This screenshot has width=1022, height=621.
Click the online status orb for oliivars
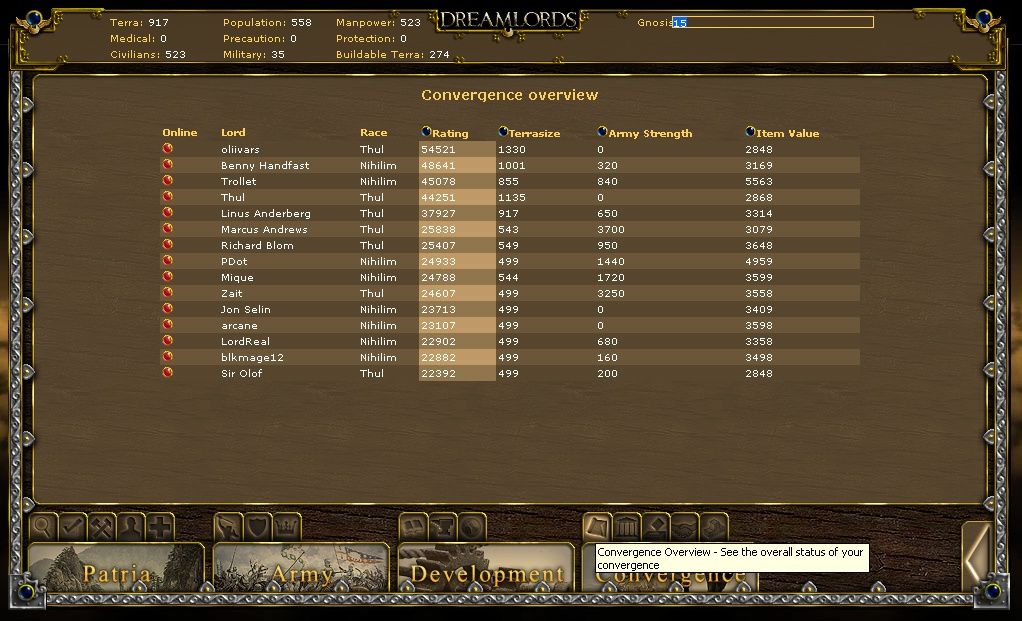[168, 149]
